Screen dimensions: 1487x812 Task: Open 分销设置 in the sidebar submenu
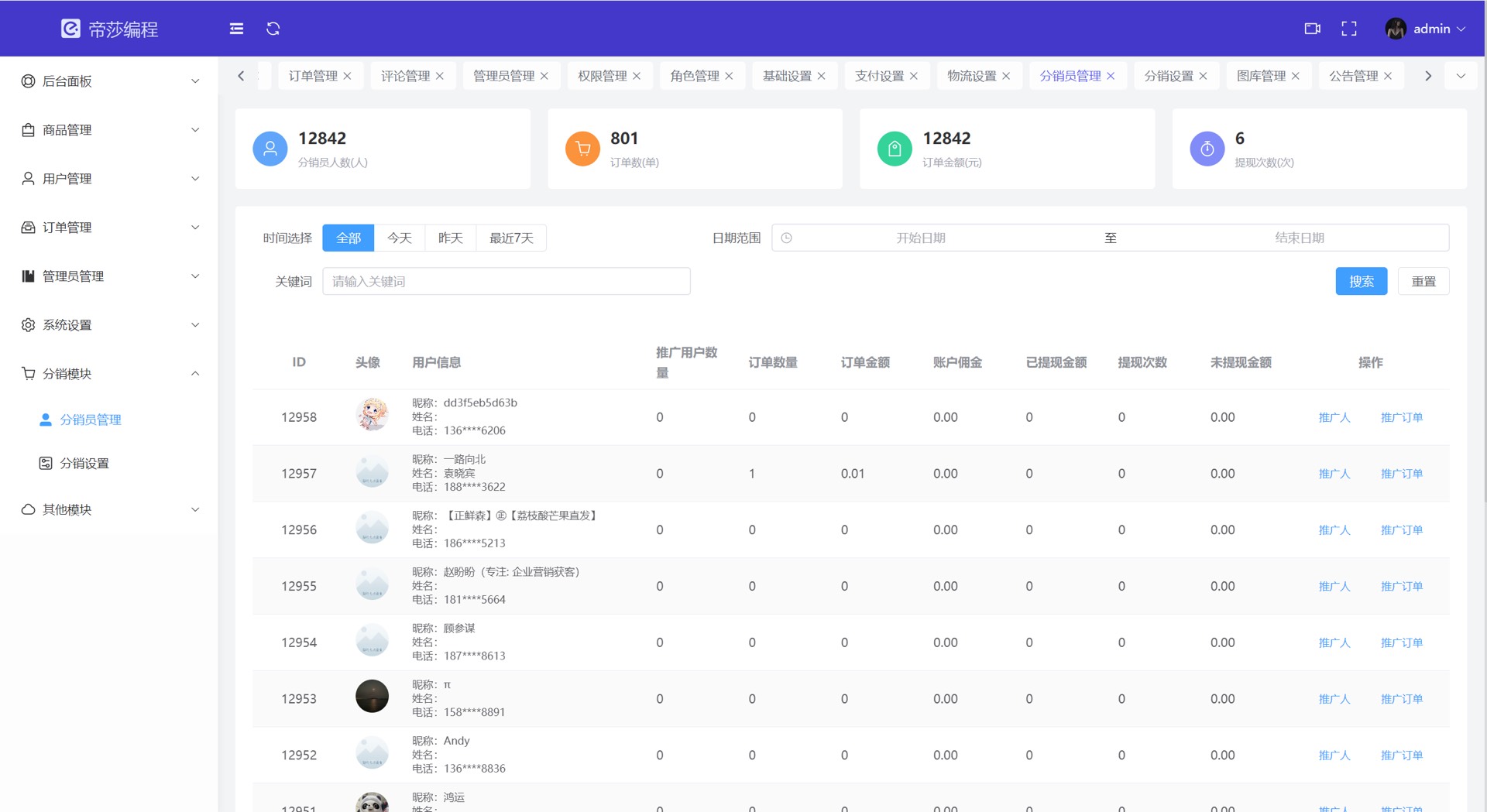click(x=84, y=463)
